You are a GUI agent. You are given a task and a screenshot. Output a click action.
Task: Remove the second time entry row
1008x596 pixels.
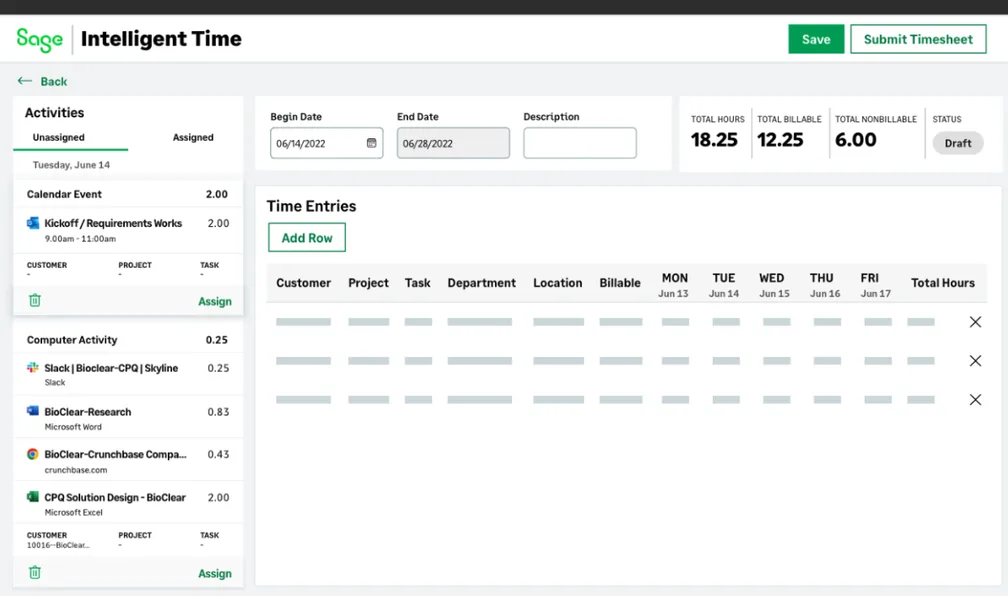pos(975,361)
